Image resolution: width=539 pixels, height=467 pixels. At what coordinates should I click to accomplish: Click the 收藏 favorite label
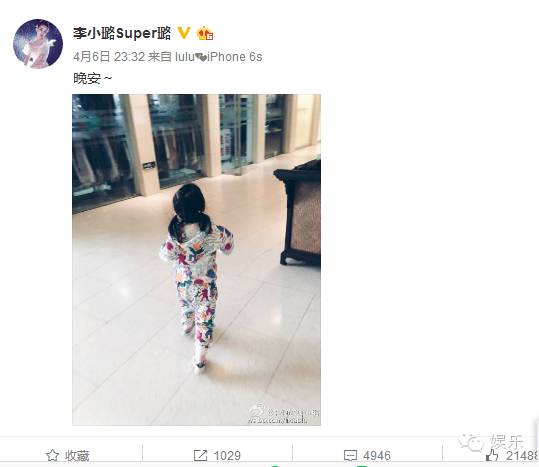pyautogui.click(x=77, y=456)
